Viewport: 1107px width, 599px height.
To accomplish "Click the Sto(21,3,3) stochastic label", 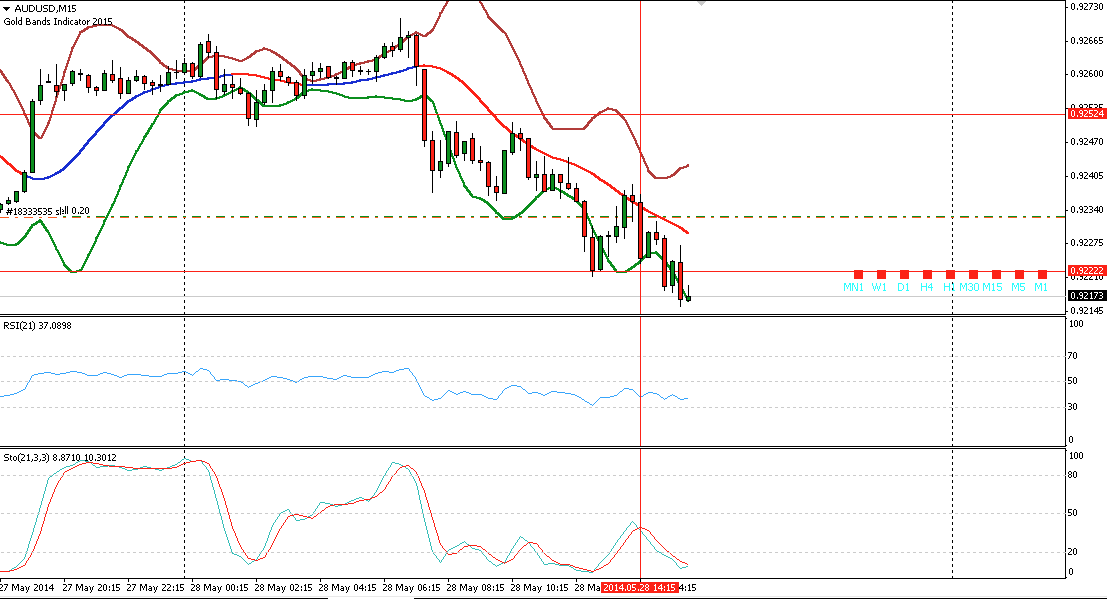I will (58, 457).
